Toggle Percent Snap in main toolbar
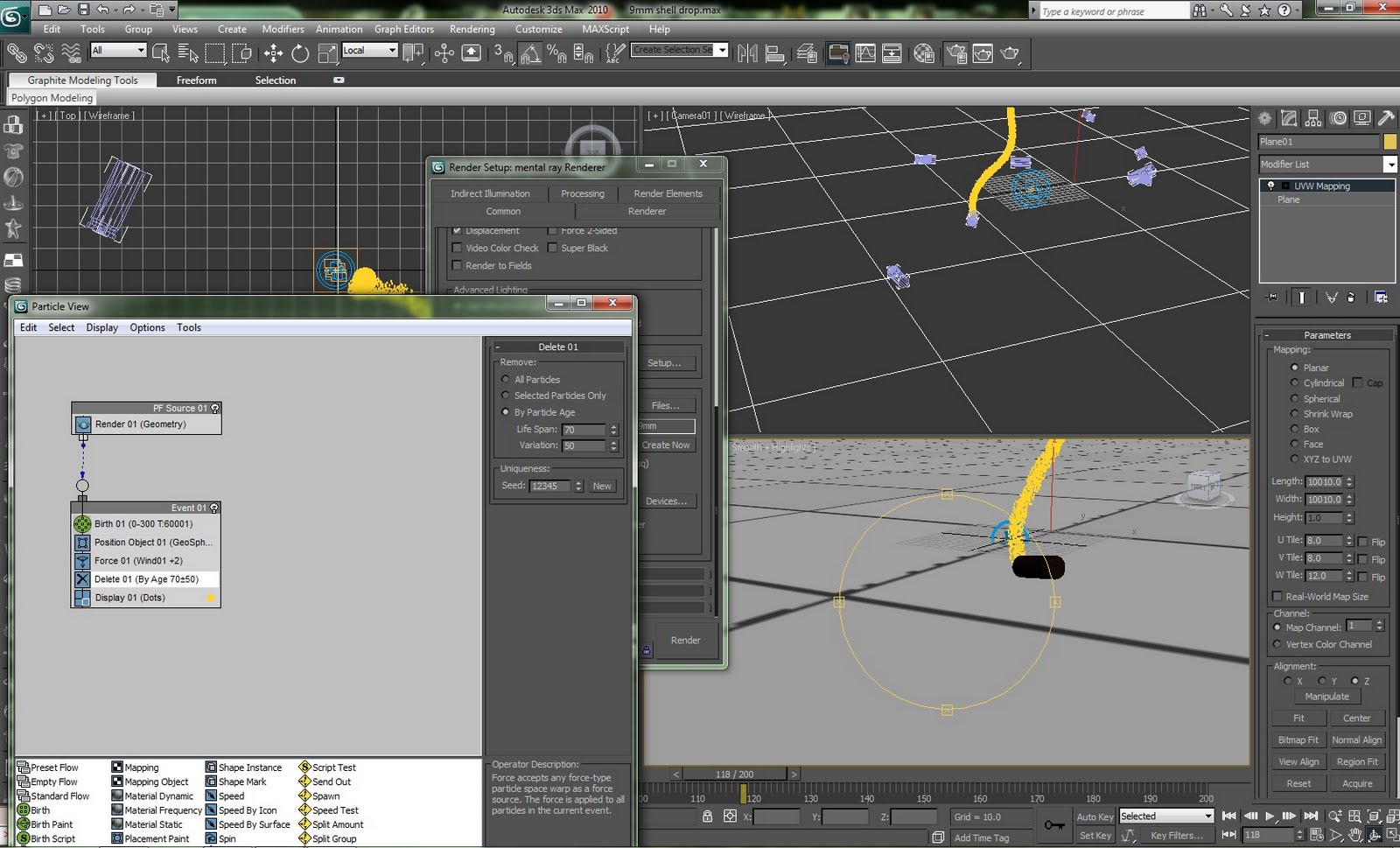Screen dimensions: 1400x848 pos(556,53)
